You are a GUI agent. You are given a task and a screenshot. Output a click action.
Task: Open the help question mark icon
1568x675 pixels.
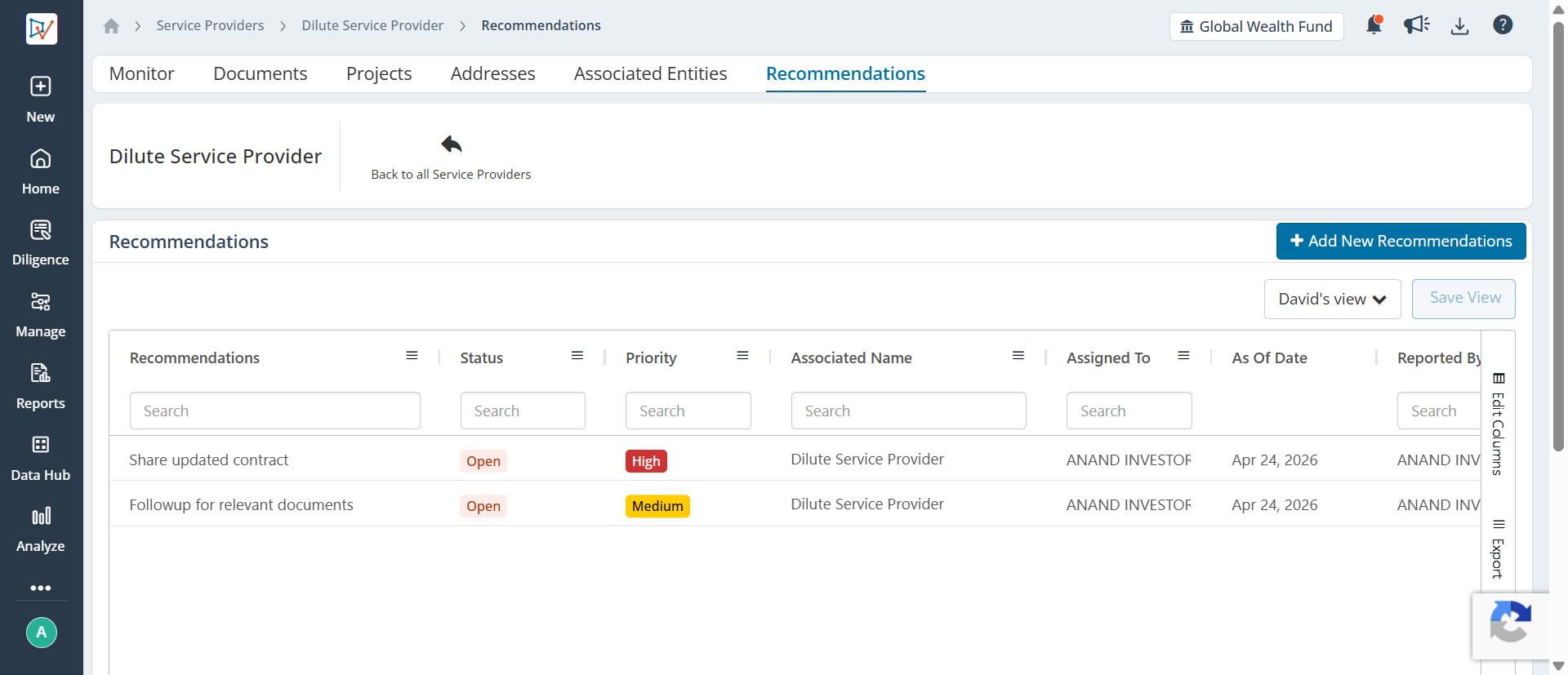[1503, 25]
